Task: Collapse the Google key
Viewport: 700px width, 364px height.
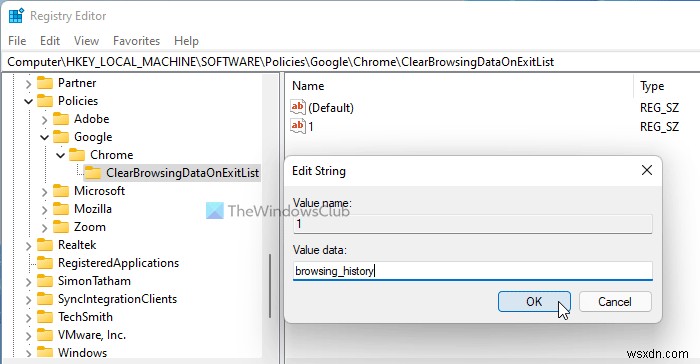Action: pos(44,137)
